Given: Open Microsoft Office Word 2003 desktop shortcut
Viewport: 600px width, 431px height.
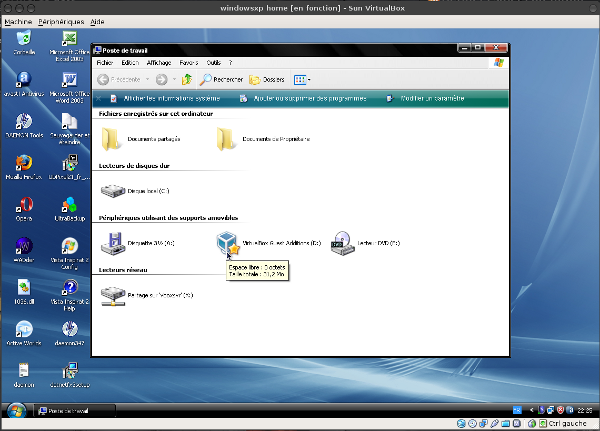Looking at the screenshot, I should [x=70, y=88].
